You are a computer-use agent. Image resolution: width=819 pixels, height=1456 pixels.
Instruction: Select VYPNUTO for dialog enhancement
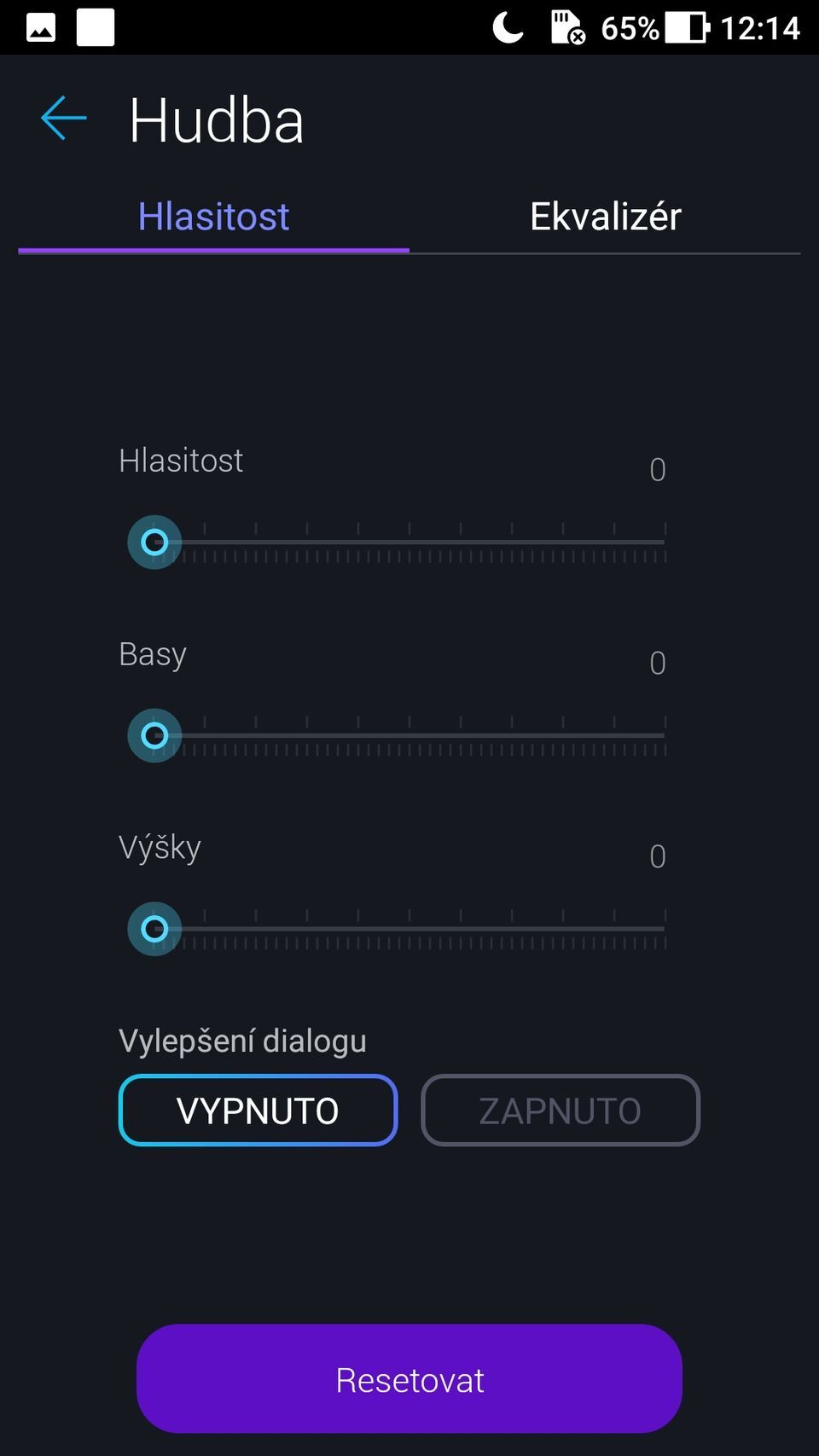pyautogui.click(x=258, y=1110)
